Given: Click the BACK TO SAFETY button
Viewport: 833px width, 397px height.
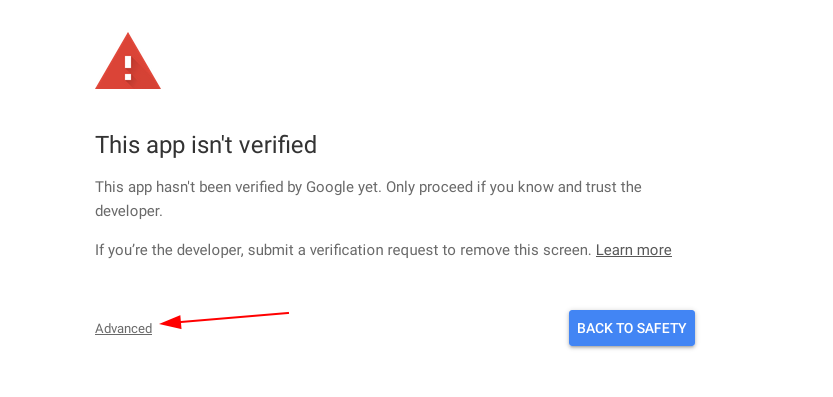Looking at the screenshot, I should pos(632,328).
